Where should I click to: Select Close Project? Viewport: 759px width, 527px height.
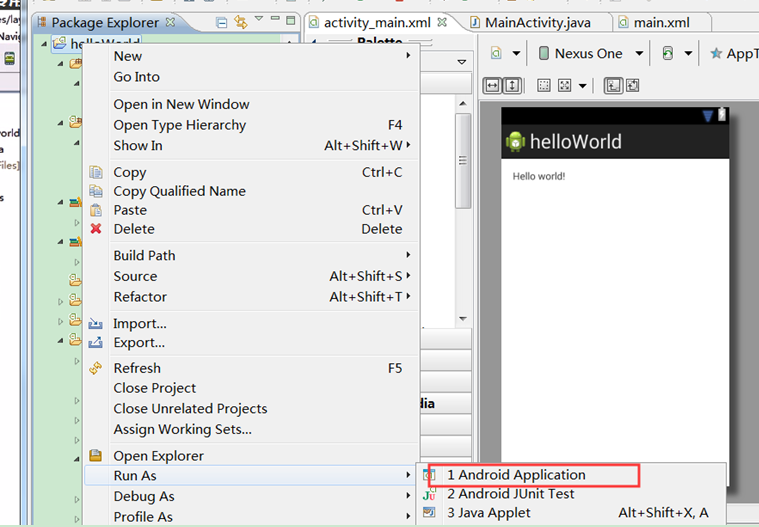pyautogui.click(x=251, y=388)
